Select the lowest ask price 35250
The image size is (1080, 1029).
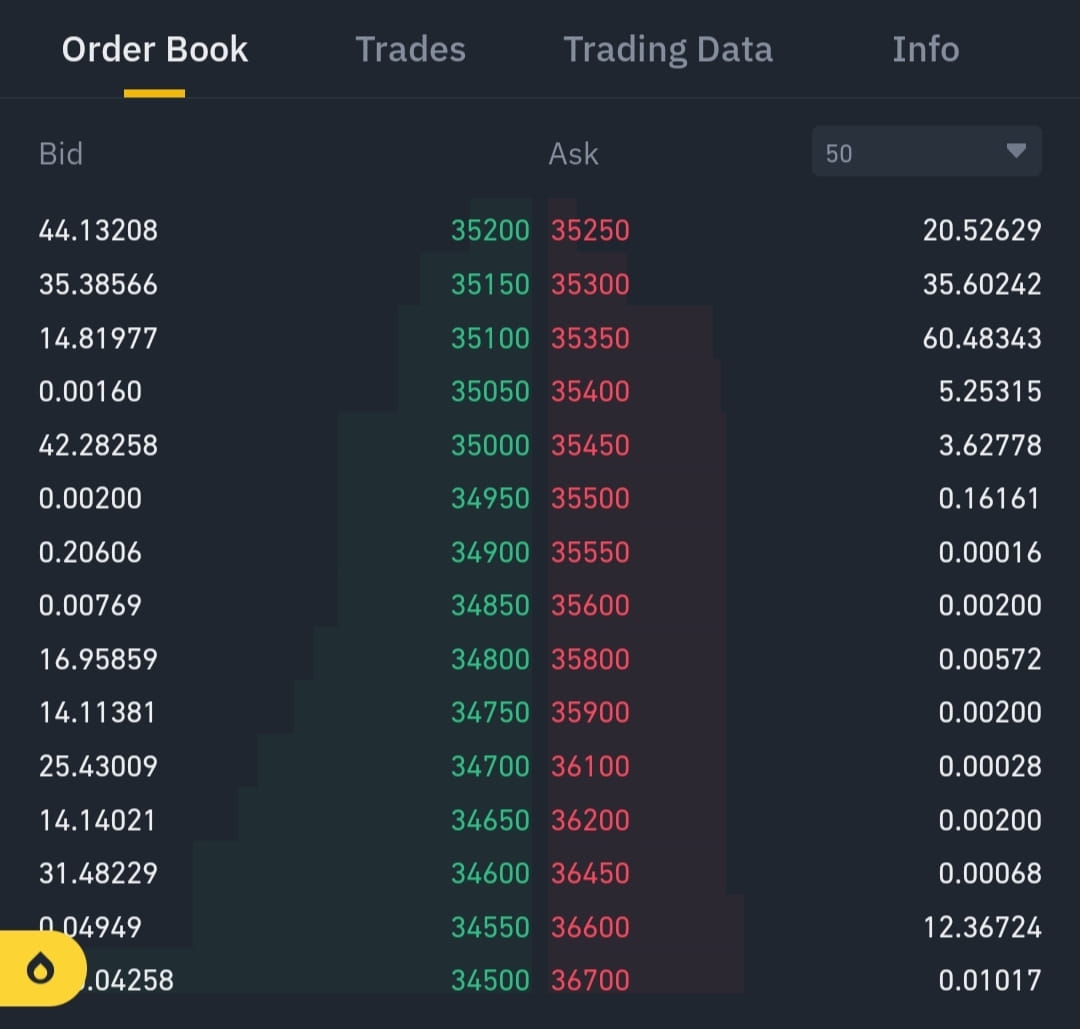[590, 230]
